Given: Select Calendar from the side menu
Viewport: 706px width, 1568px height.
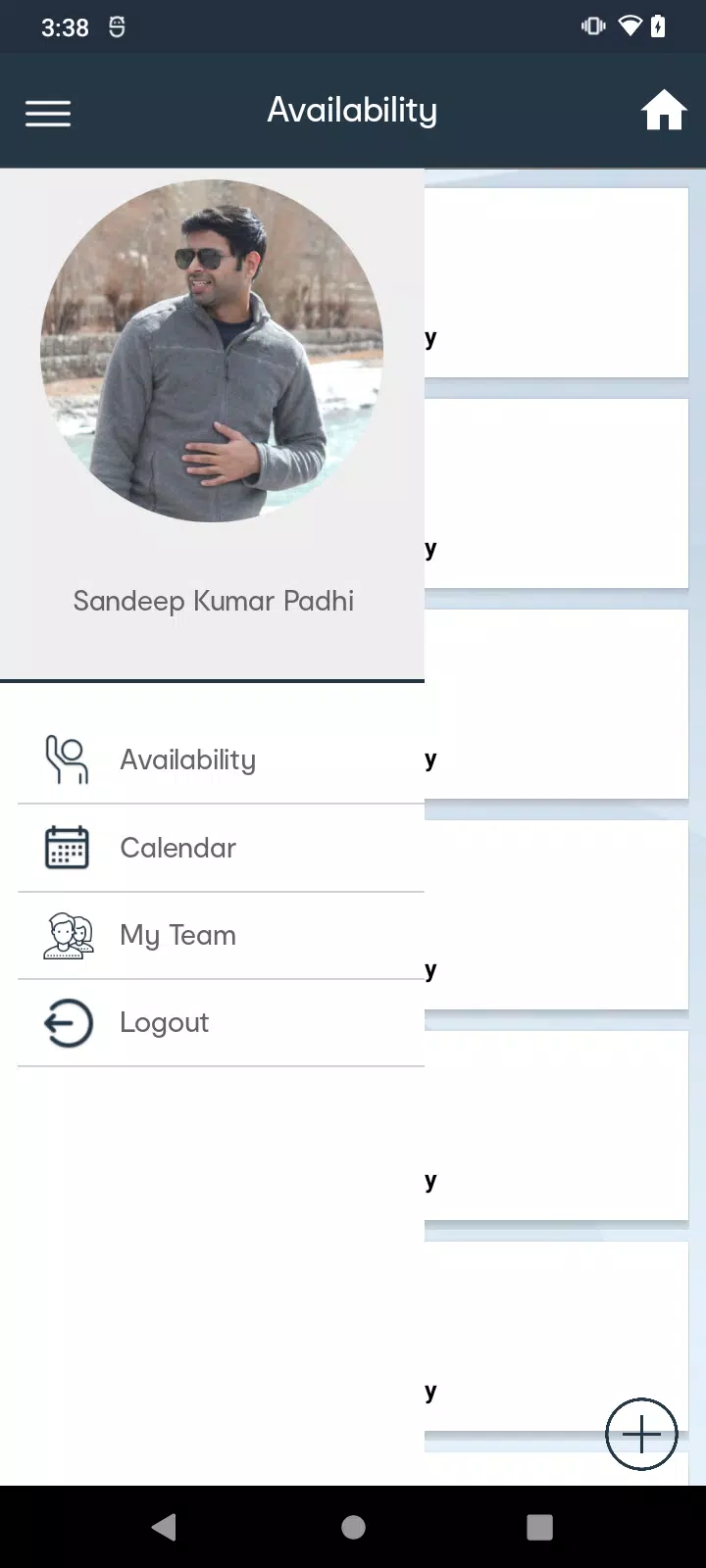Looking at the screenshot, I should pos(221,849).
